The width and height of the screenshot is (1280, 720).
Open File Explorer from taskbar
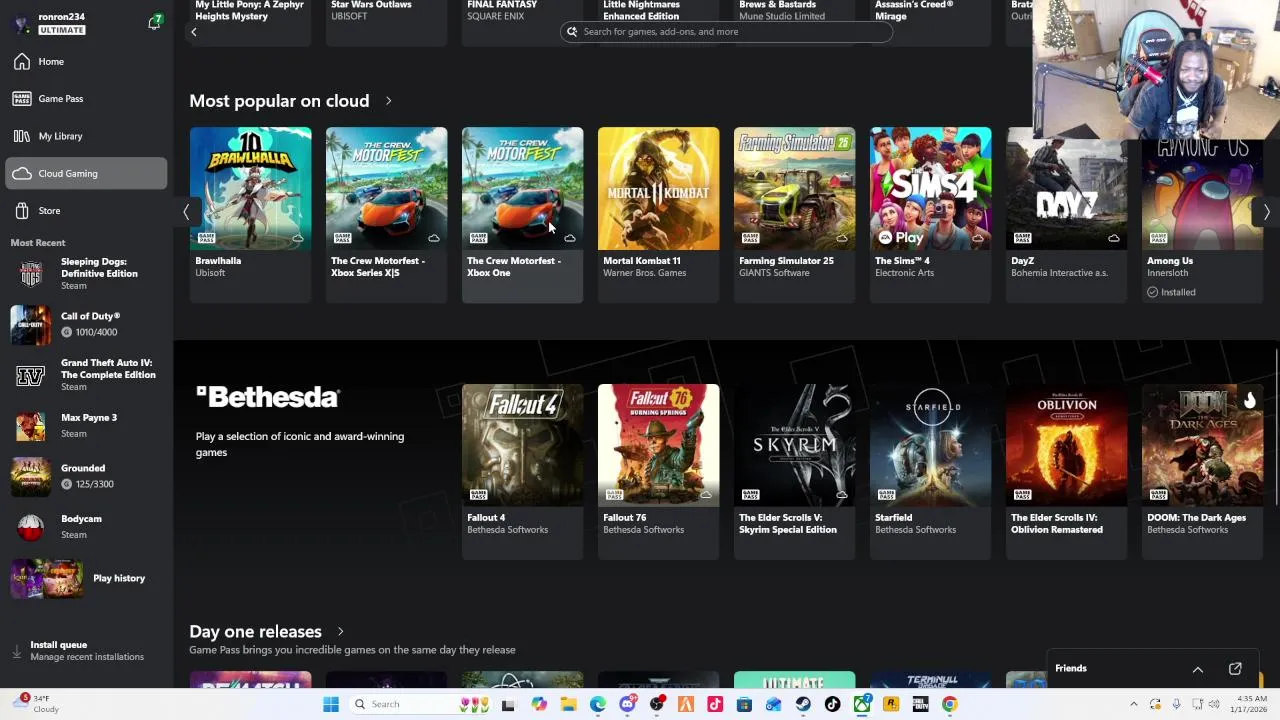[569, 704]
